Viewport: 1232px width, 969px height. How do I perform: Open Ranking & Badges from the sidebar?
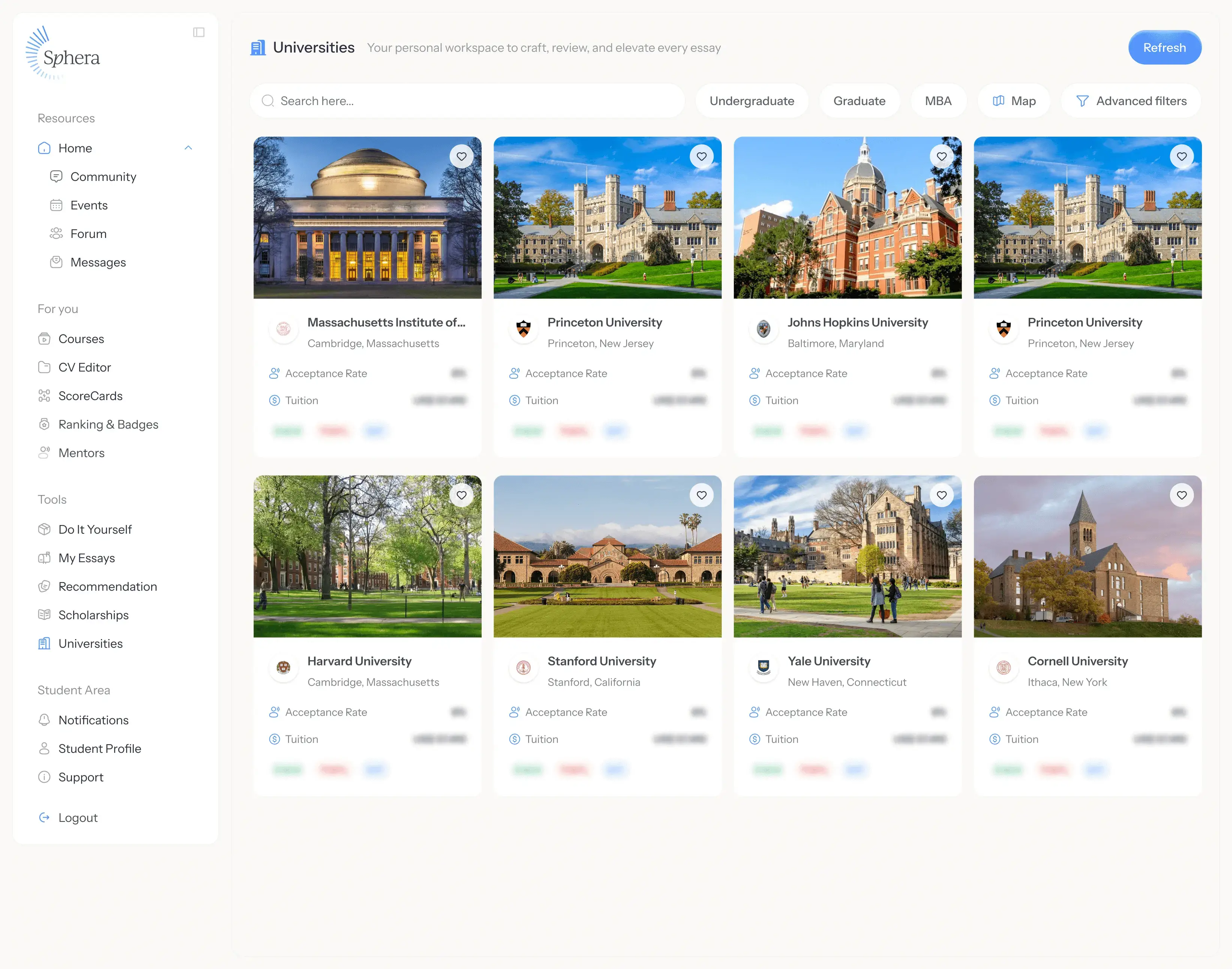108,424
